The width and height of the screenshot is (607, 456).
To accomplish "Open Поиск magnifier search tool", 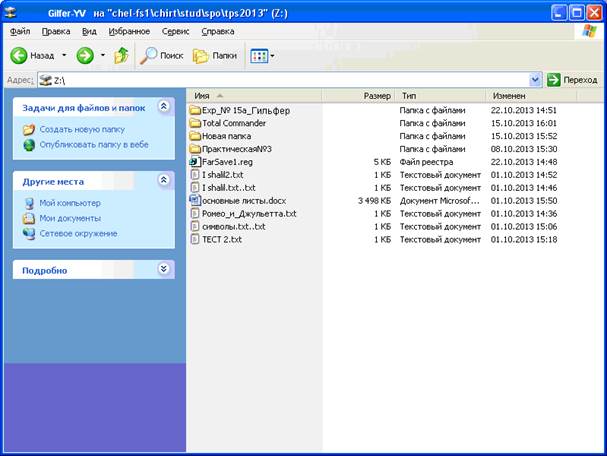I will click(149, 56).
